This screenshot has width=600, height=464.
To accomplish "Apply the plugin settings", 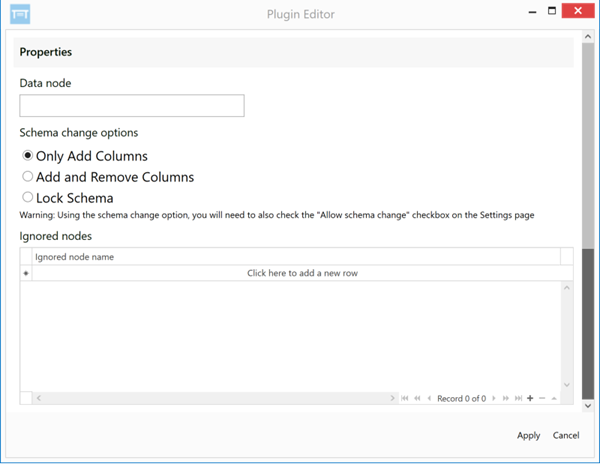I will [x=528, y=435].
